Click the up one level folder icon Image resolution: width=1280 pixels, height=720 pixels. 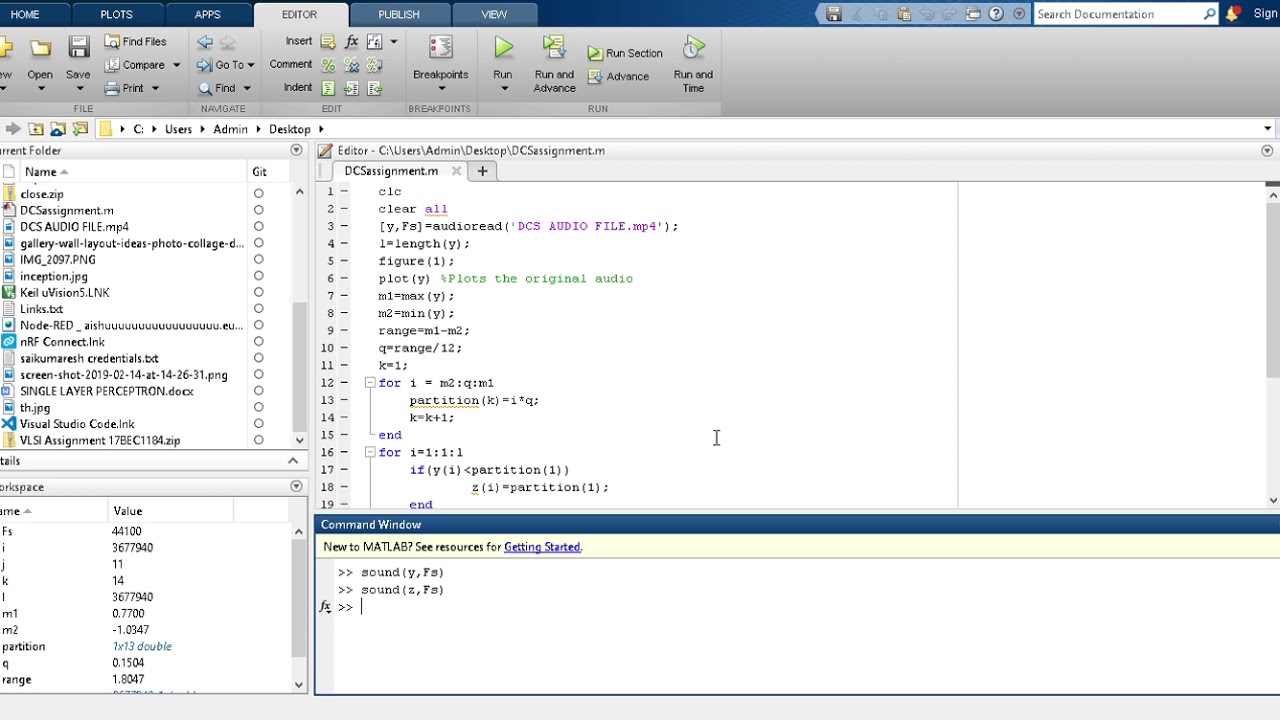click(x=36, y=129)
